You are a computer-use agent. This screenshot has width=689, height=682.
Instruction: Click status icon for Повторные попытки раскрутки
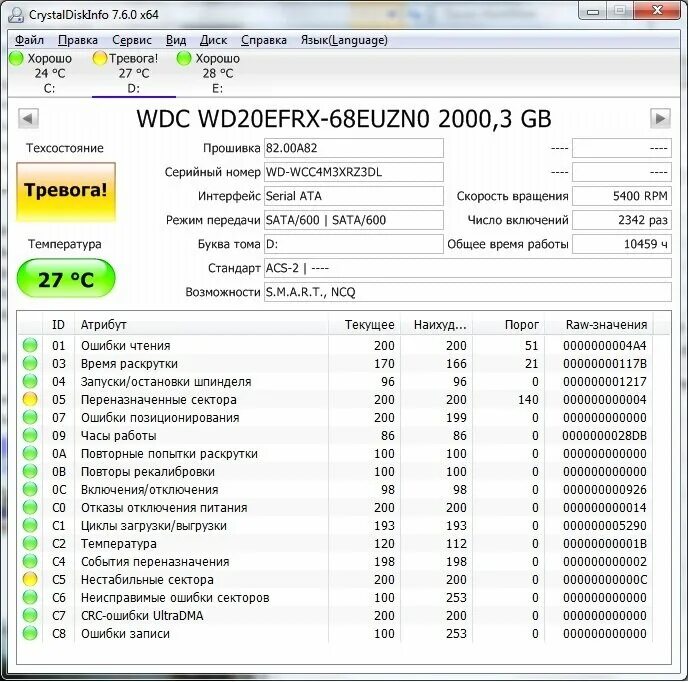pyautogui.click(x=30, y=453)
